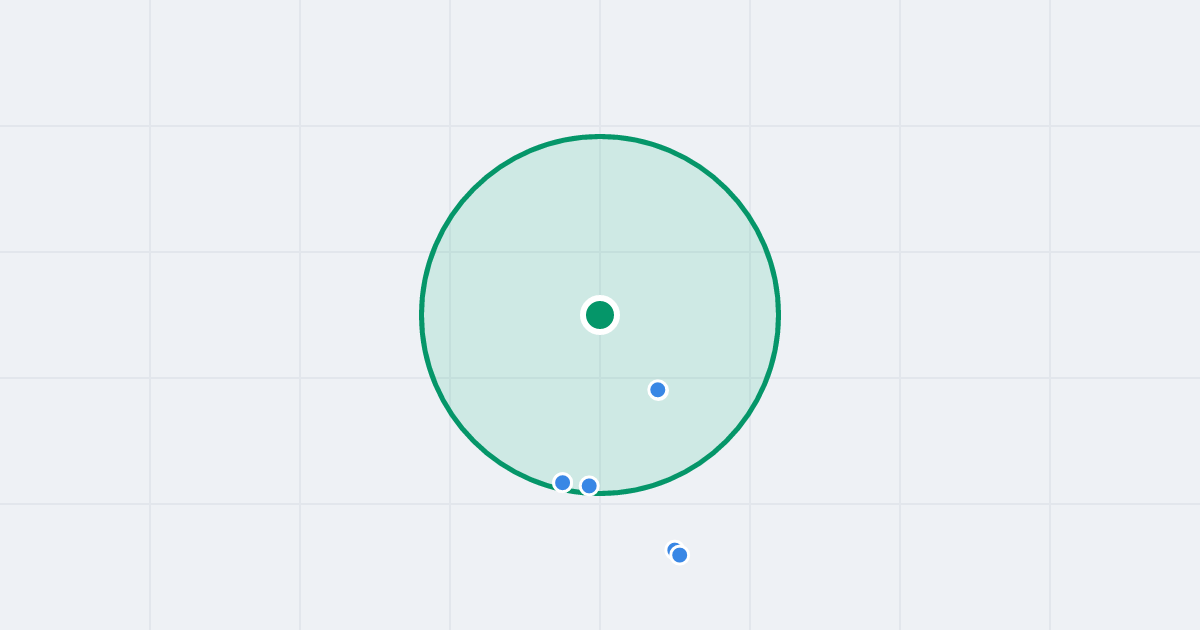Click the topmost point of the green circle outline
This screenshot has height=630, width=1200.
tap(600, 137)
